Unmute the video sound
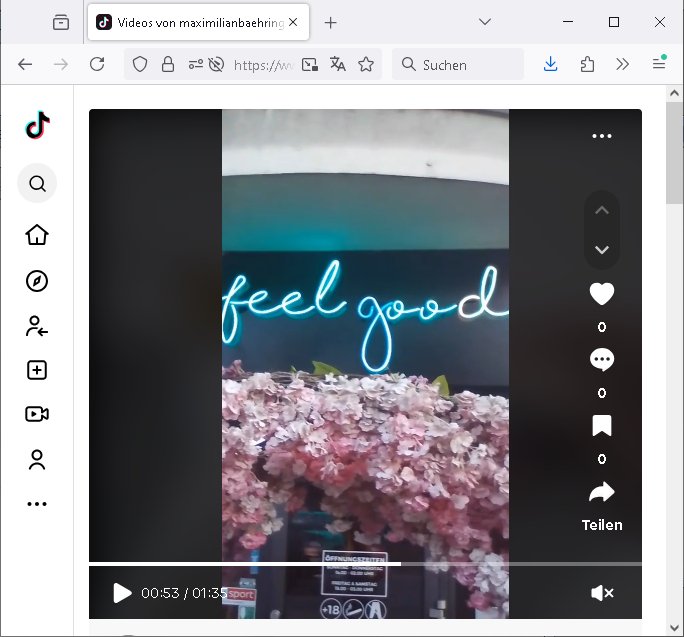Screen dimensions: 684x637 click(602, 593)
